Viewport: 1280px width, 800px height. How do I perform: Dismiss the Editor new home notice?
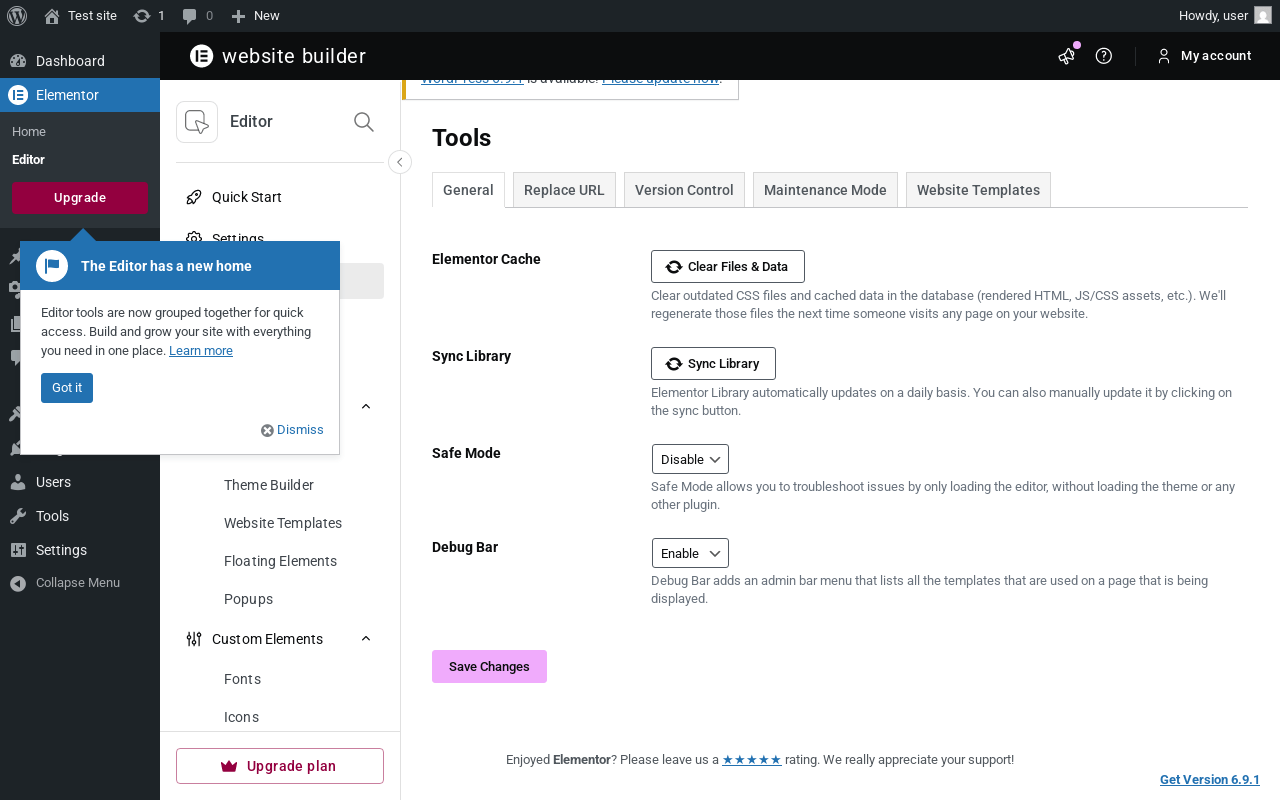293,430
